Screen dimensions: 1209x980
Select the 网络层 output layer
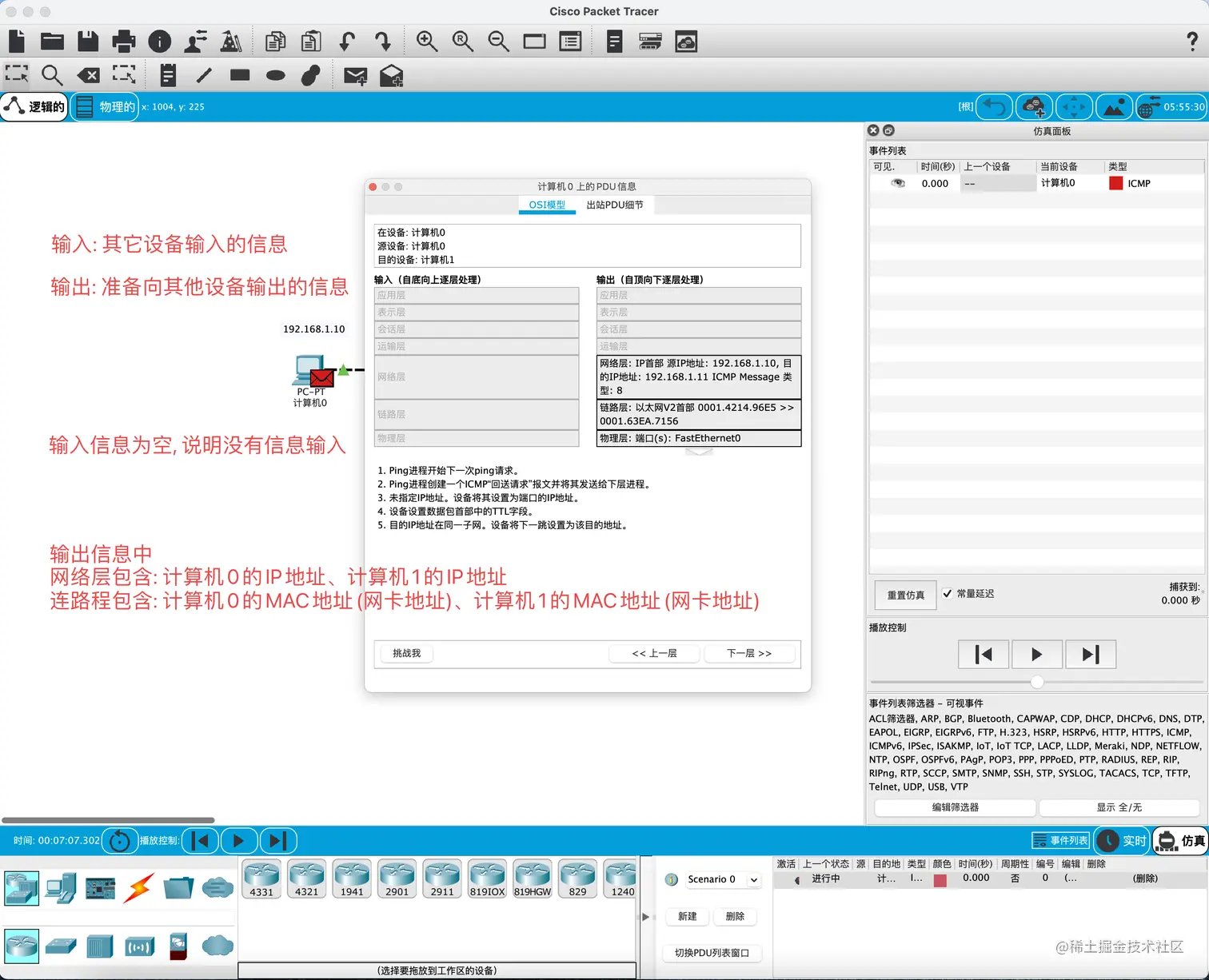(698, 376)
